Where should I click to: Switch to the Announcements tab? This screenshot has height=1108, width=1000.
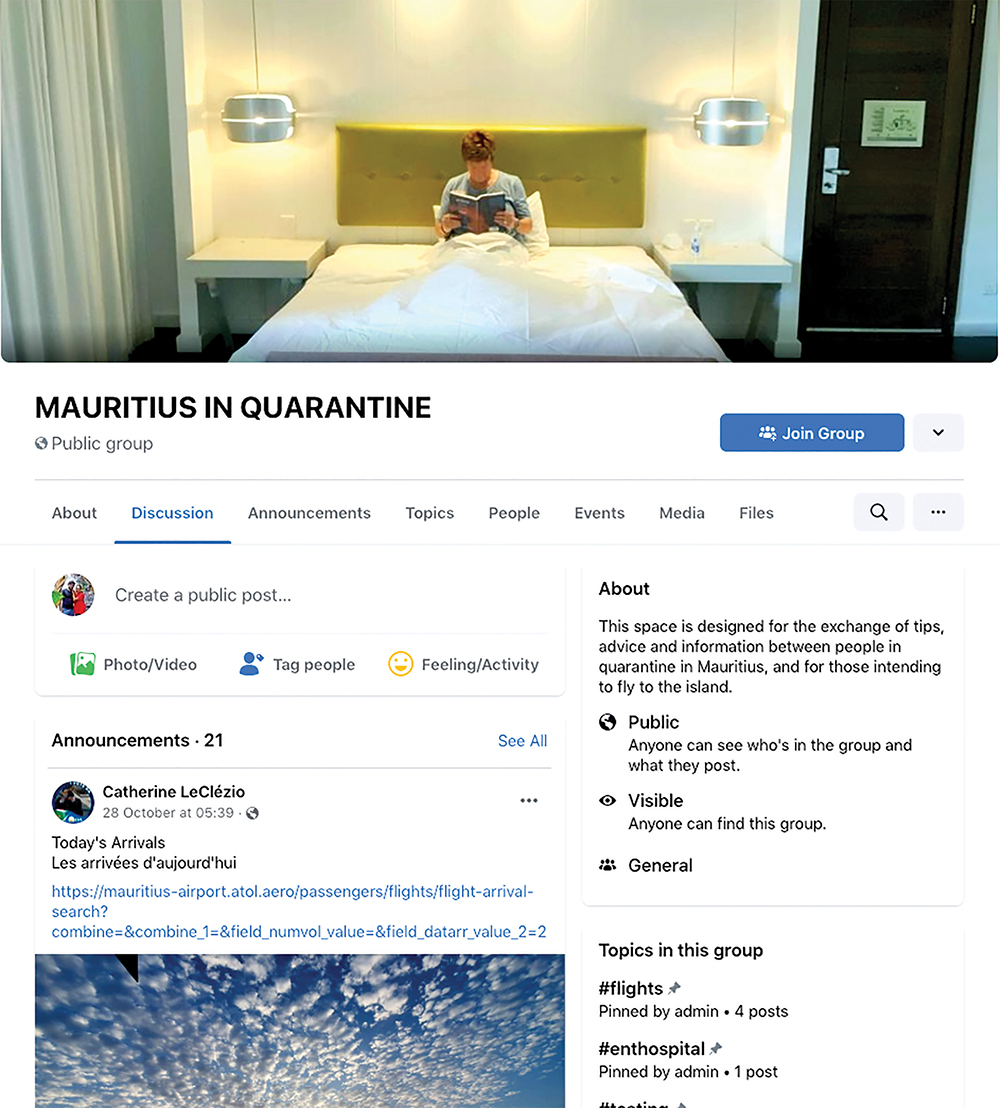point(309,513)
